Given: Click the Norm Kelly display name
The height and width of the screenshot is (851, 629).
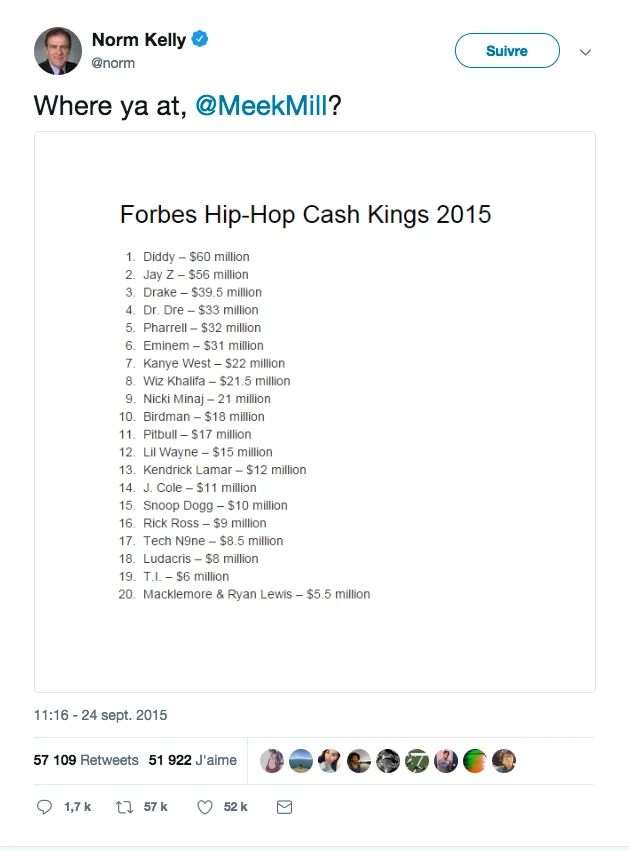Looking at the screenshot, I should [x=138, y=40].
